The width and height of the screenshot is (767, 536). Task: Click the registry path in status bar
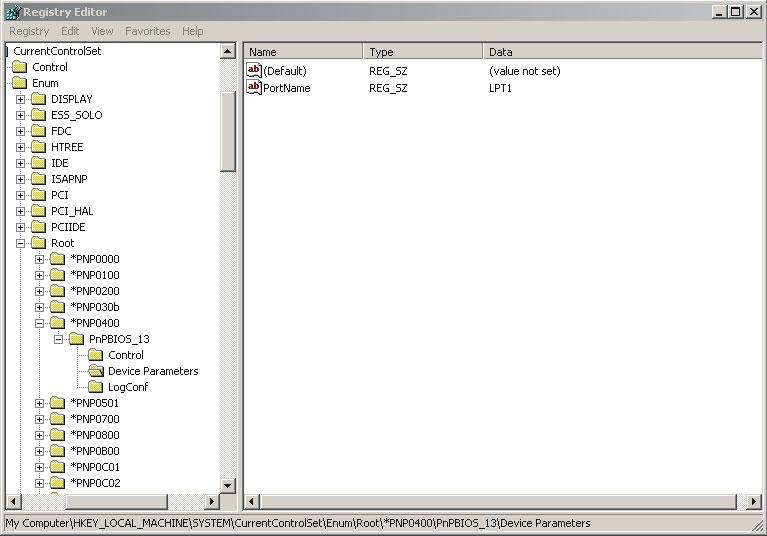[x=298, y=523]
